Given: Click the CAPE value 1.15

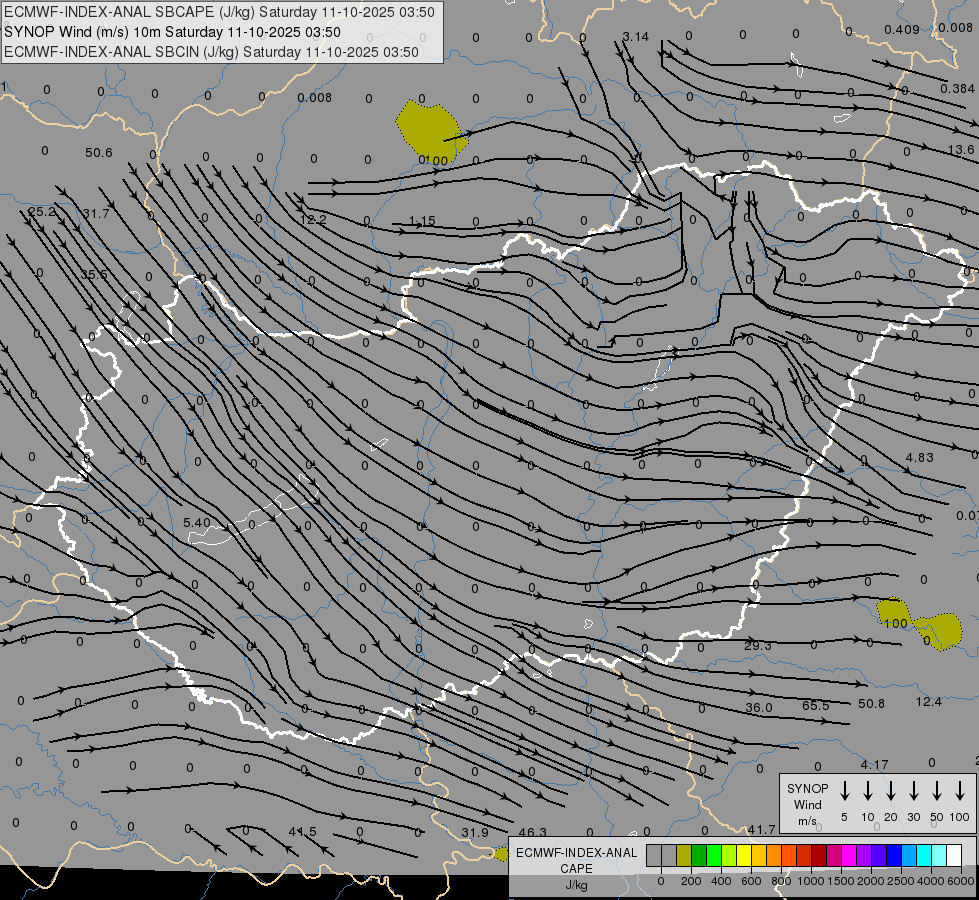Looking at the screenshot, I should [x=422, y=220].
